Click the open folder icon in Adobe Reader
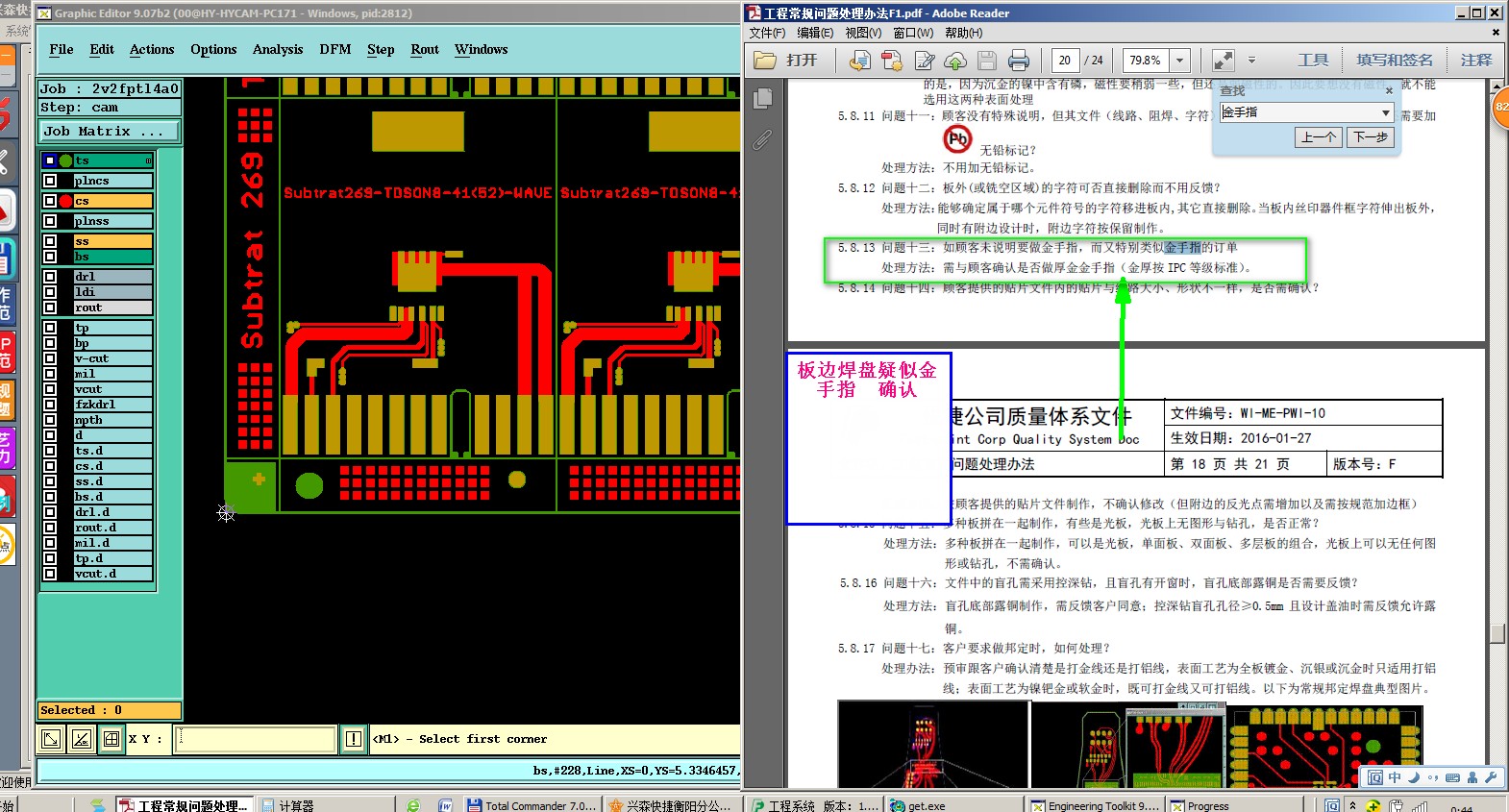The width and height of the screenshot is (1509, 812). (x=765, y=61)
